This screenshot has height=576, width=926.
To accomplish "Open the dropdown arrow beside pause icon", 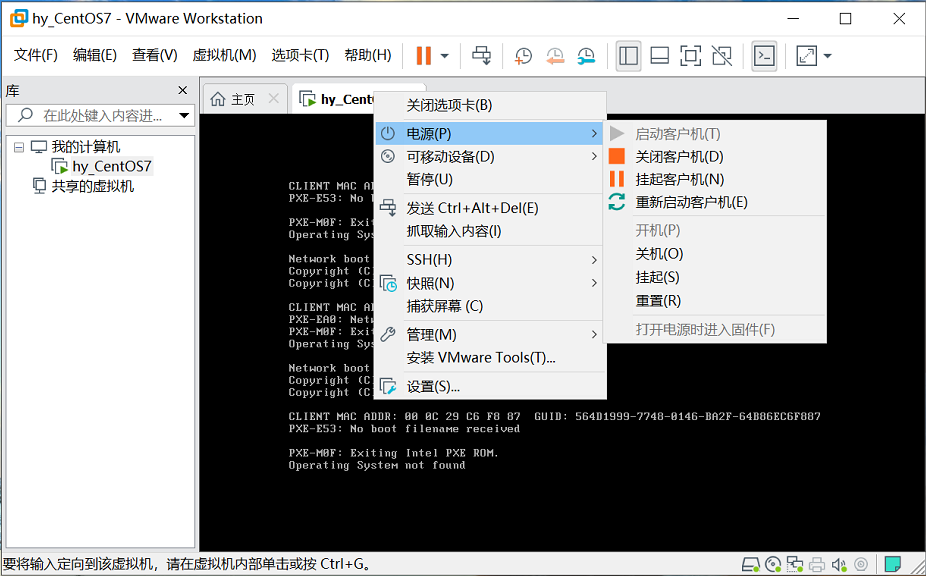I will click(445, 56).
